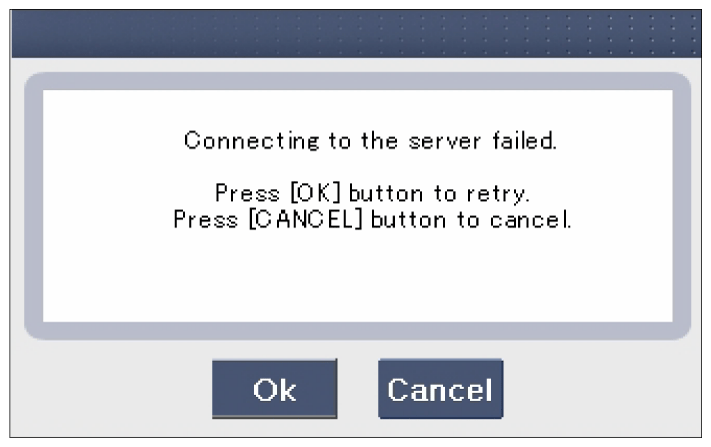This screenshot has width=711, height=447.
Task: Click the word "Connecting" in the message
Action: pyautogui.click(x=252, y=141)
